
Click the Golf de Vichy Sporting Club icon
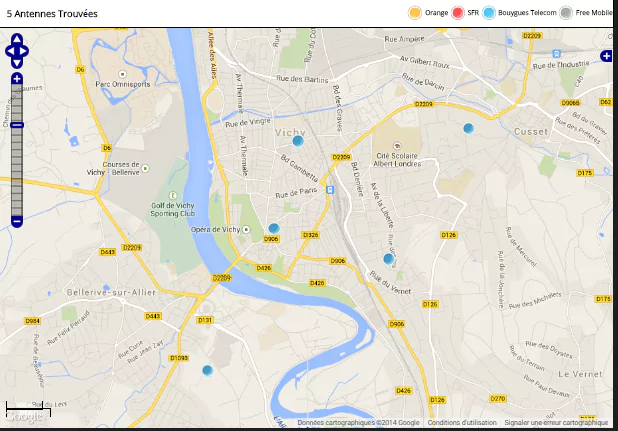coord(172,195)
